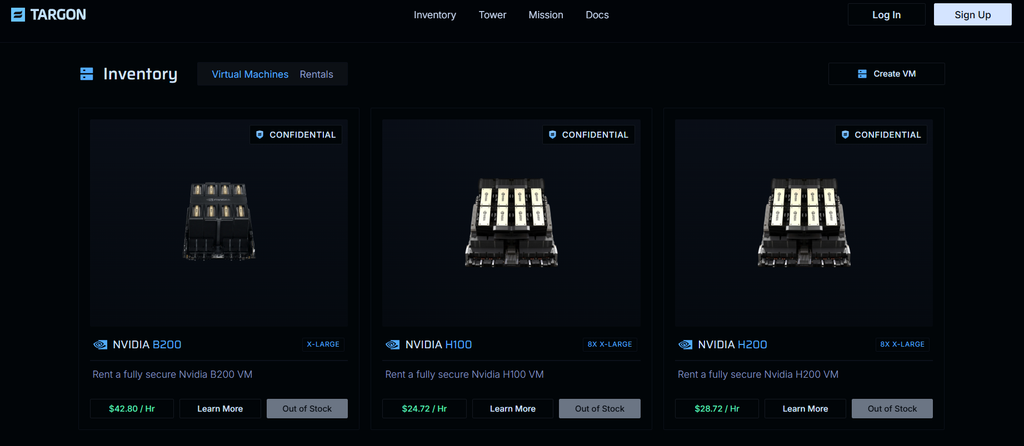This screenshot has height=446, width=1024.
Task: Open Docs in the top navigation
Action: 597,14
